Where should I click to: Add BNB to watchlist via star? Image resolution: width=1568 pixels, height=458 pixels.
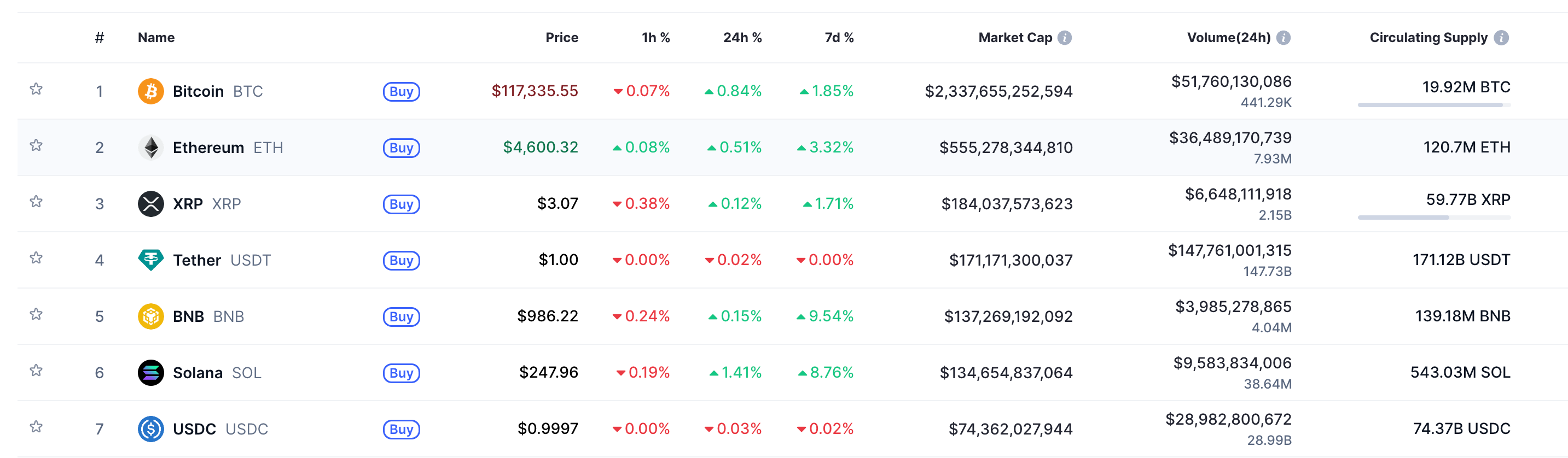36,314
